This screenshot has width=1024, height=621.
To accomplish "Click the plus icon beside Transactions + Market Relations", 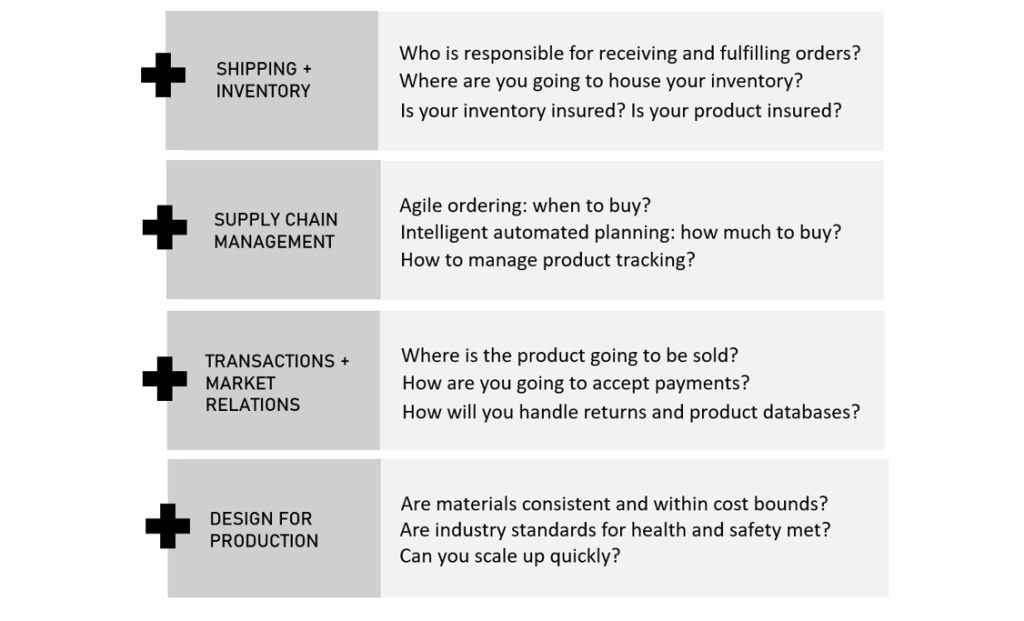I will (165, 379).
